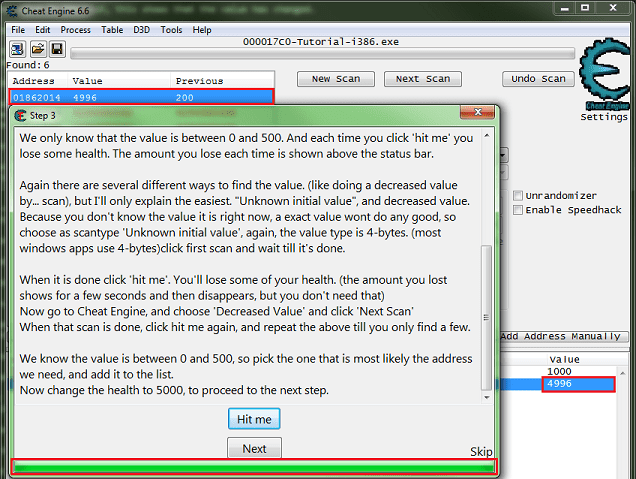
Task: Click the address list scroll up arrow
Action: click(x=623, y=373)
